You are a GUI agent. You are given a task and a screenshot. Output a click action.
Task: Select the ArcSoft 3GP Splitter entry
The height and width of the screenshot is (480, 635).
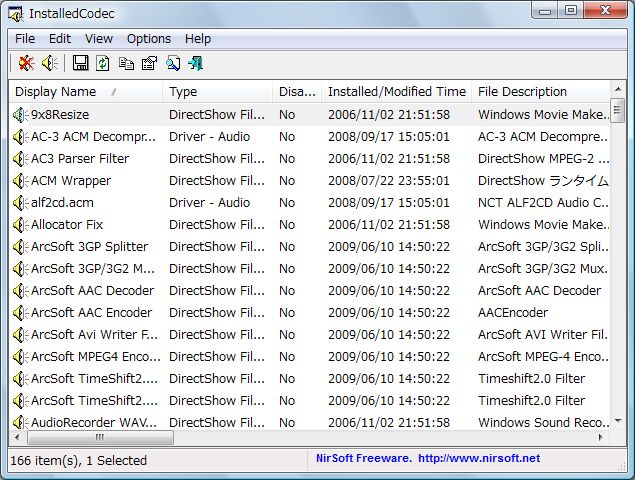(x=89, y=247)
